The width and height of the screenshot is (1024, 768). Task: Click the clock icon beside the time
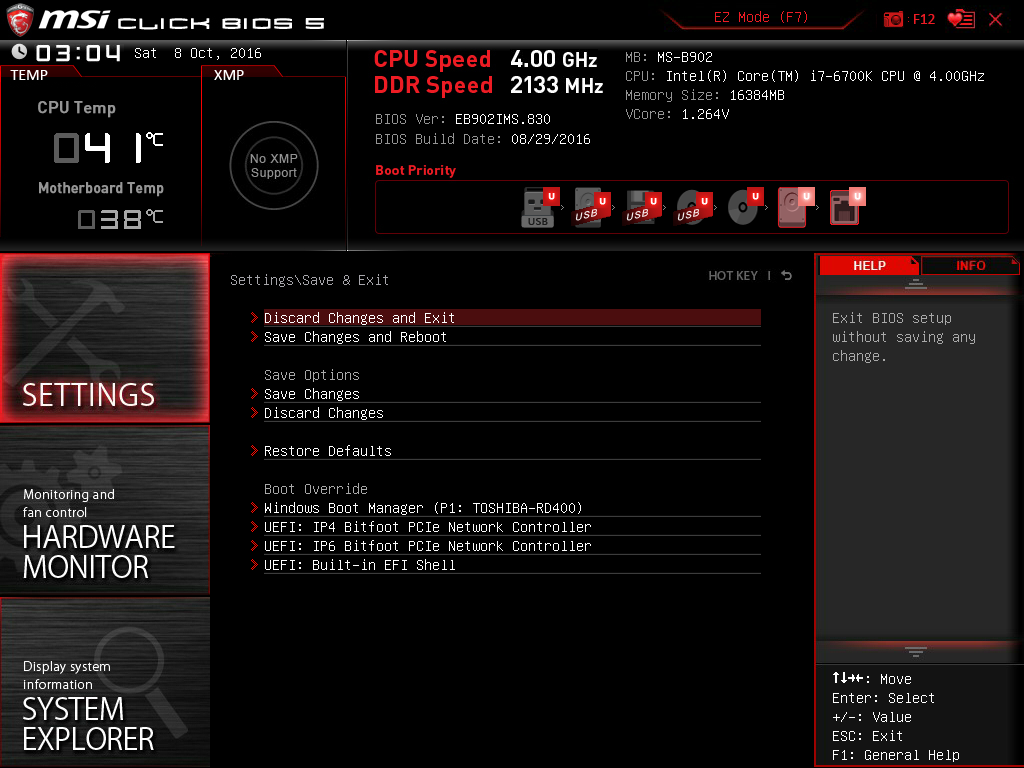pos(19,52)
